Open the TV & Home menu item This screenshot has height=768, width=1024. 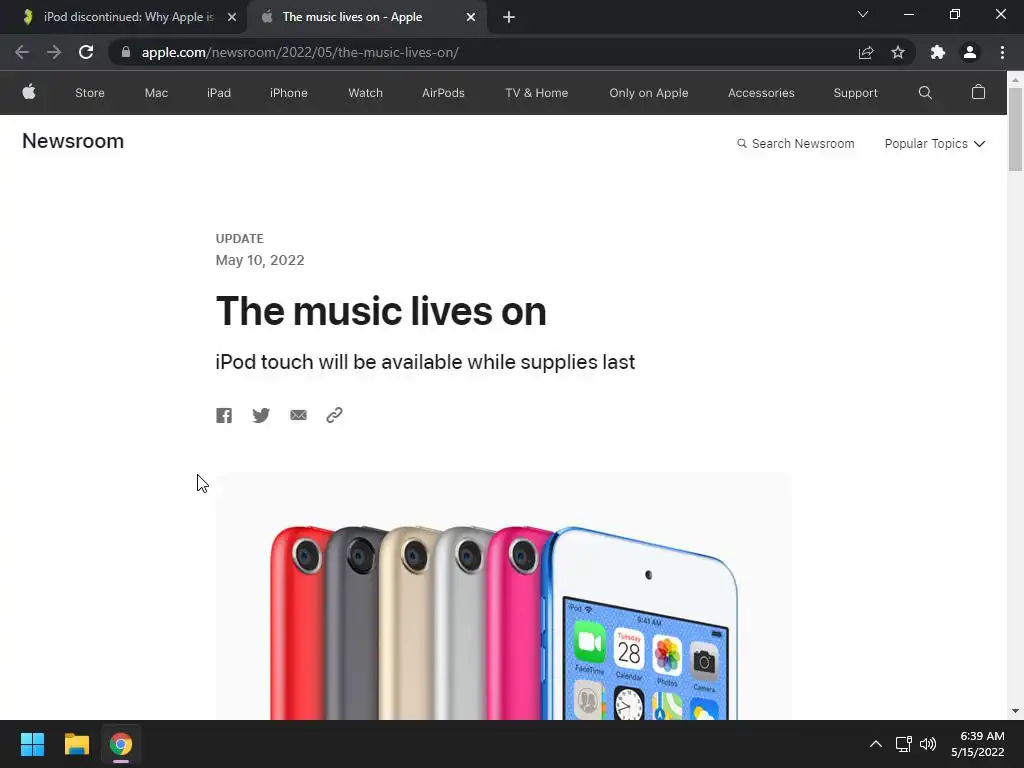[x=537, y=93]
